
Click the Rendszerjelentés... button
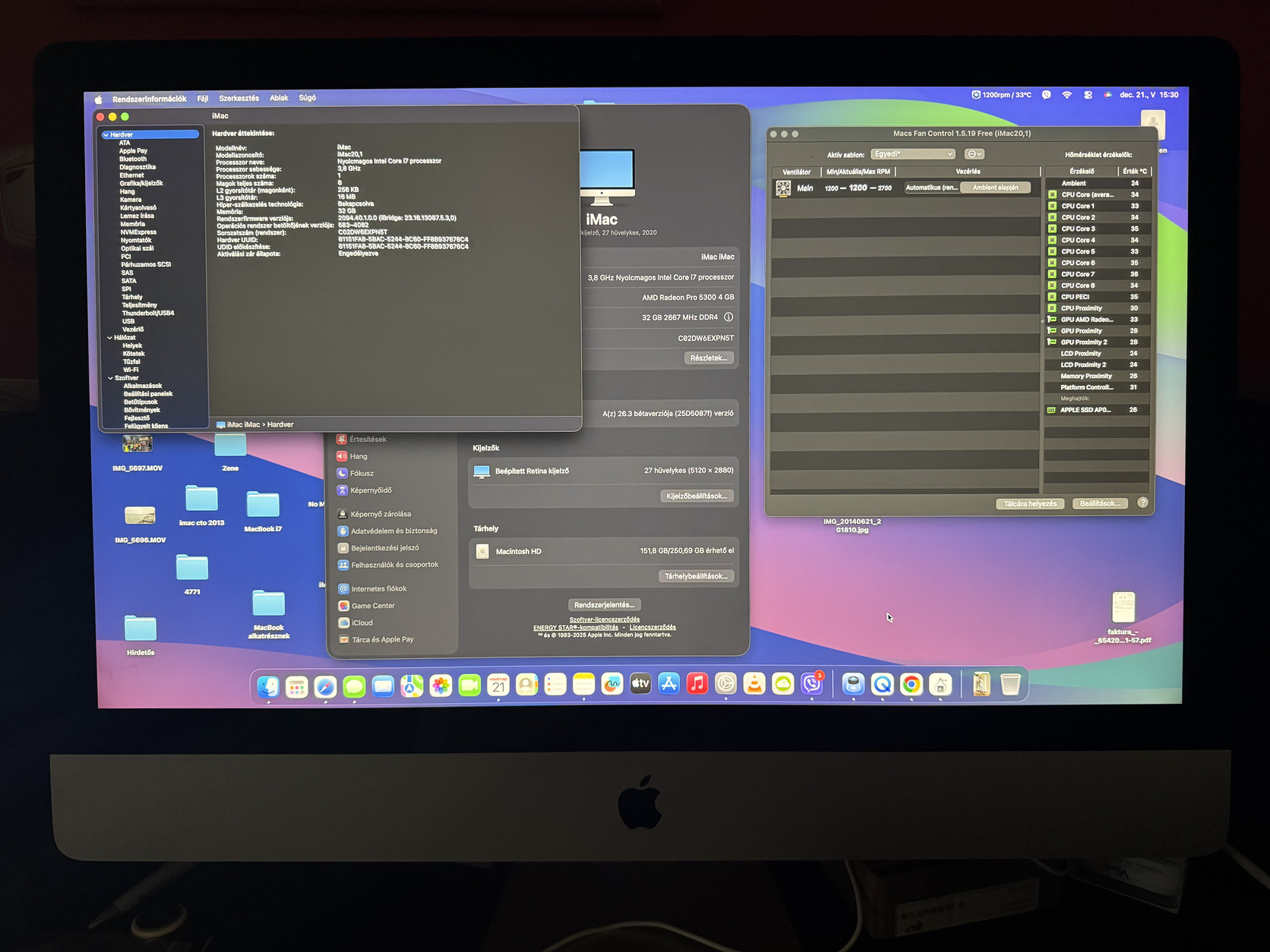point(605,605)
